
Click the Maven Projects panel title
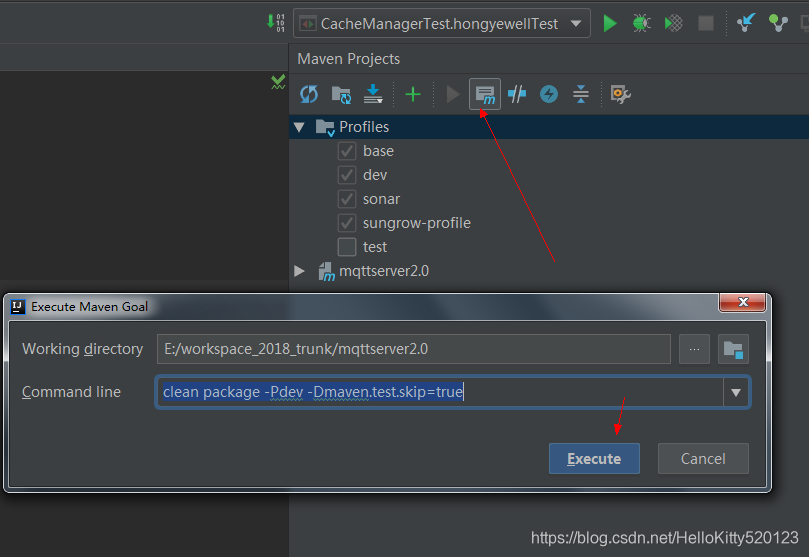click(x=349, y=59)
